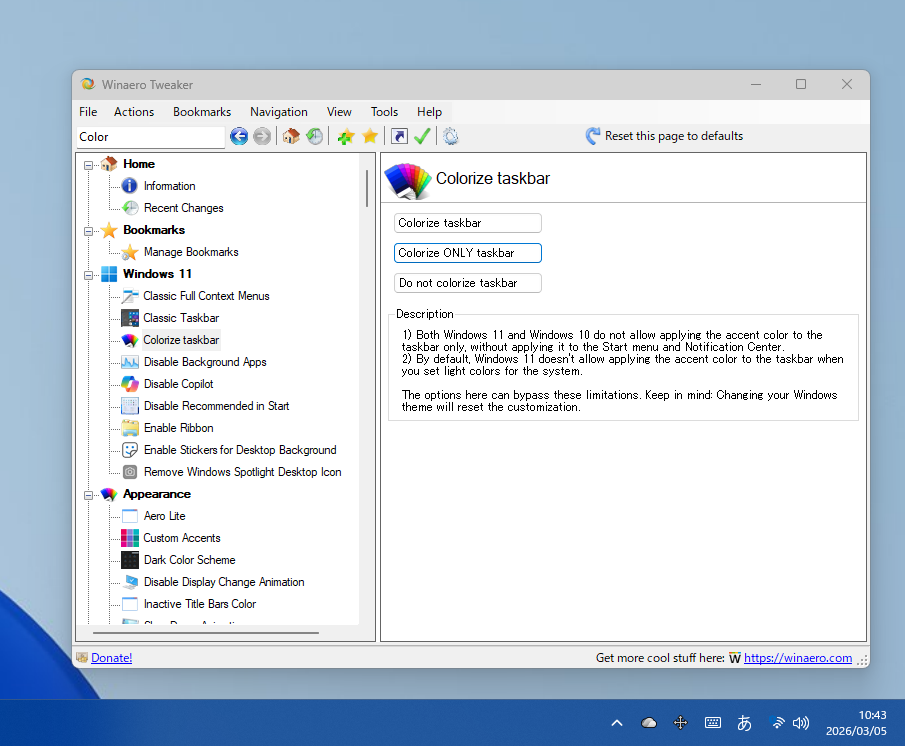Select Disable Copilot tree item text
Image resolution: width=905 pixels, height=746 pixels.
pos(179,384)
